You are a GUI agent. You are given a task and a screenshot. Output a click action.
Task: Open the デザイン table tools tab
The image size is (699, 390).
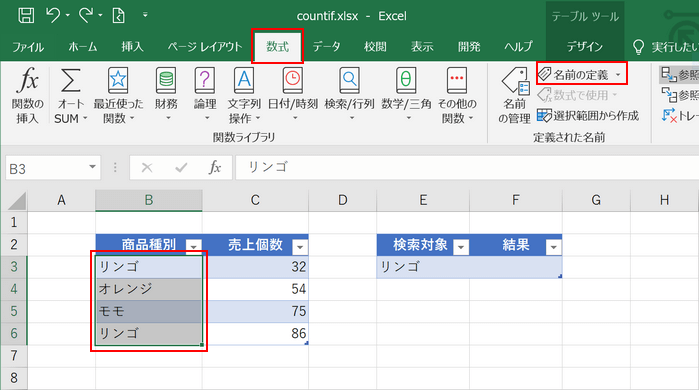click(584, 47)
